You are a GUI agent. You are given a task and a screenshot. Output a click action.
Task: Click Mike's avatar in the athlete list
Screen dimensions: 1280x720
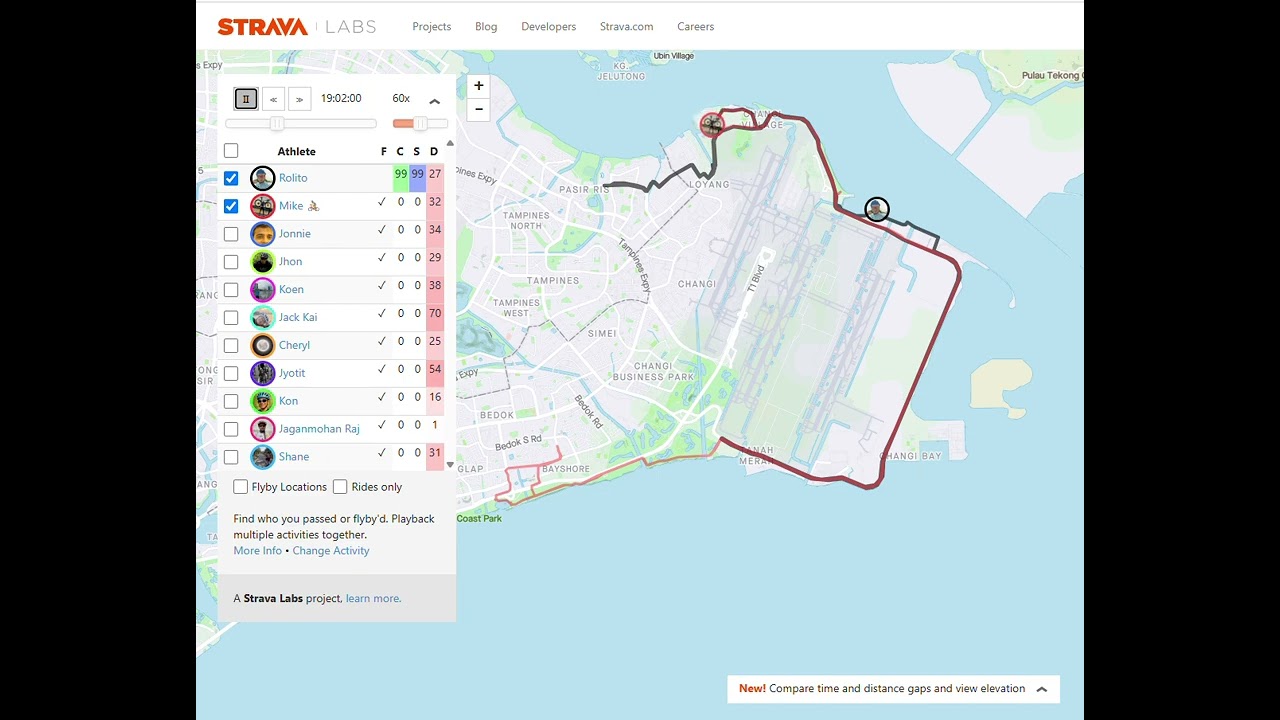[x=262, y=206]
